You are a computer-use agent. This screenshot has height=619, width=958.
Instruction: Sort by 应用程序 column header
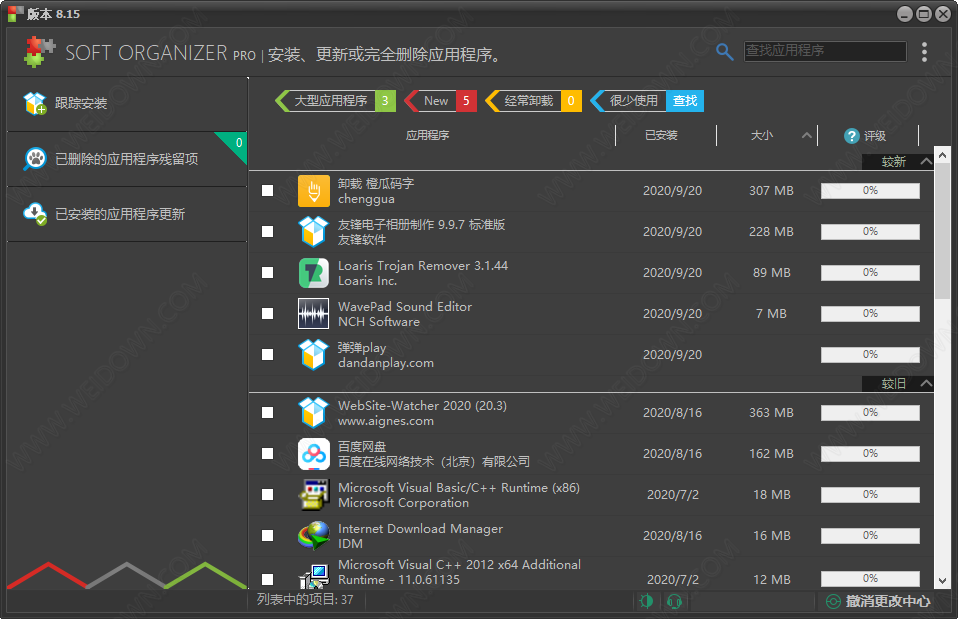[x=428, y=135]
